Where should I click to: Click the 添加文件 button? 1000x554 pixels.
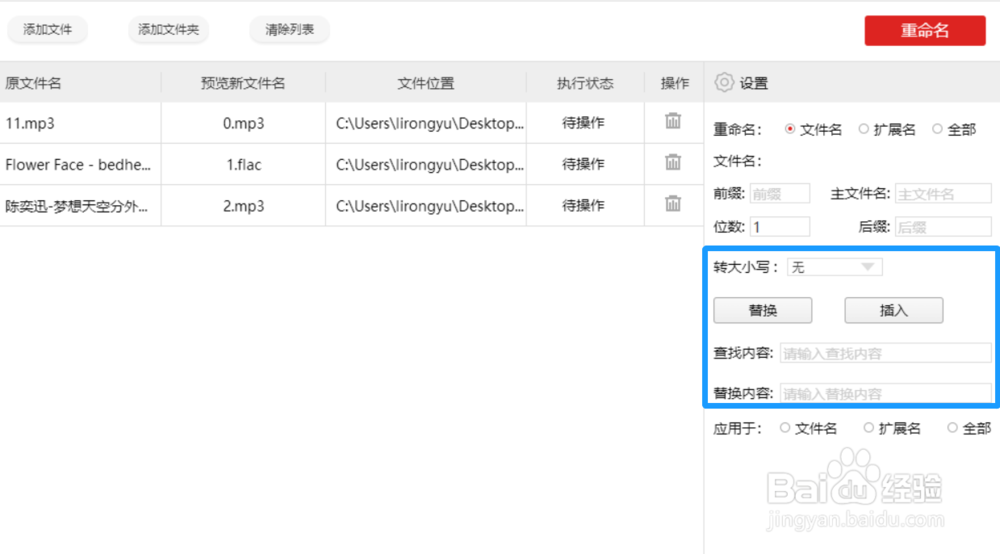47,29
